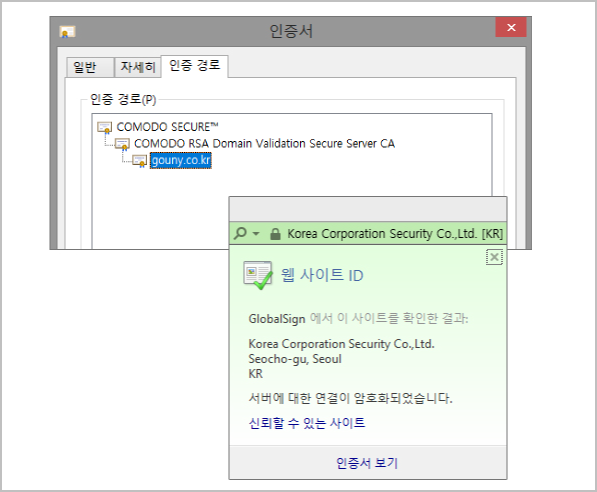Image resolution: width=597 pixels, height=492 pixels.
Task: Select COMODO RSA Domain Validation Secure Server CA
Action: tap(264, 144)
